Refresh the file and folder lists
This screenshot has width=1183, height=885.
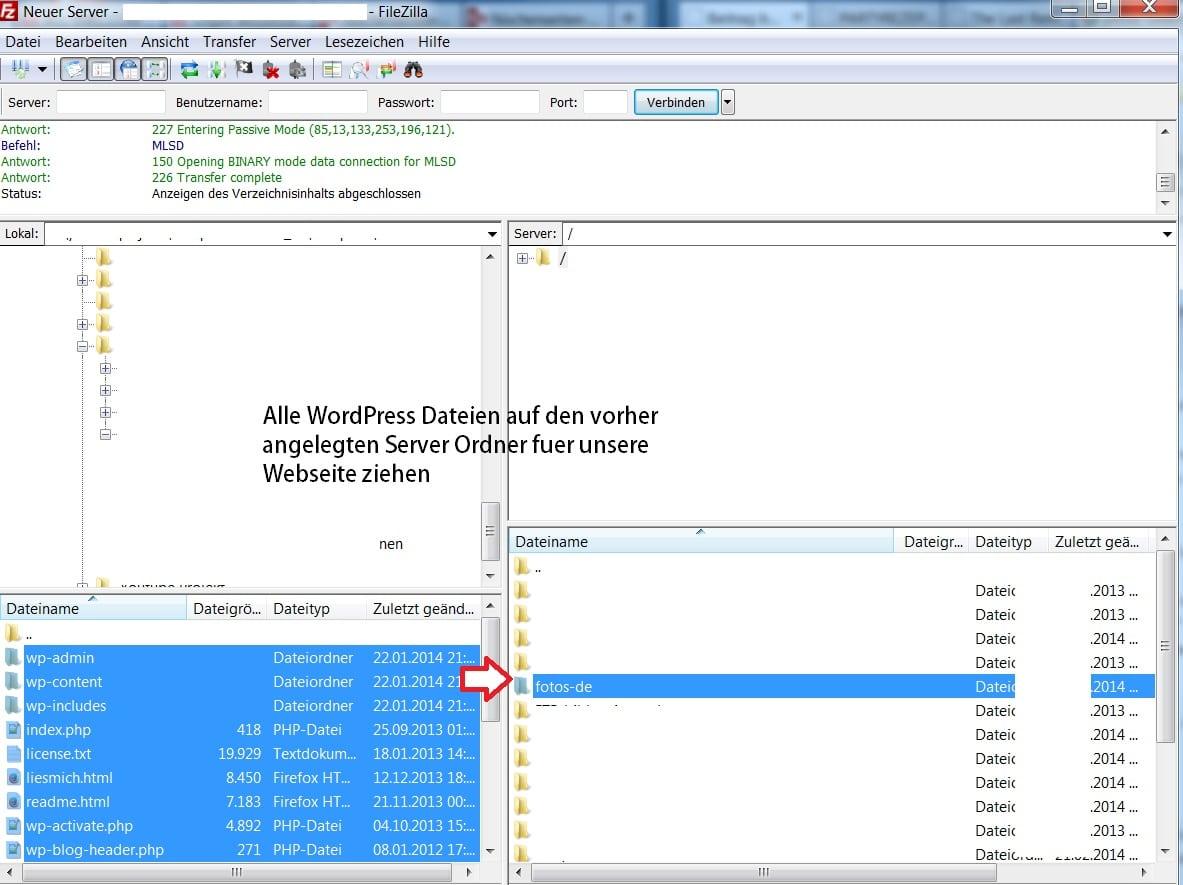coord(189,70)
